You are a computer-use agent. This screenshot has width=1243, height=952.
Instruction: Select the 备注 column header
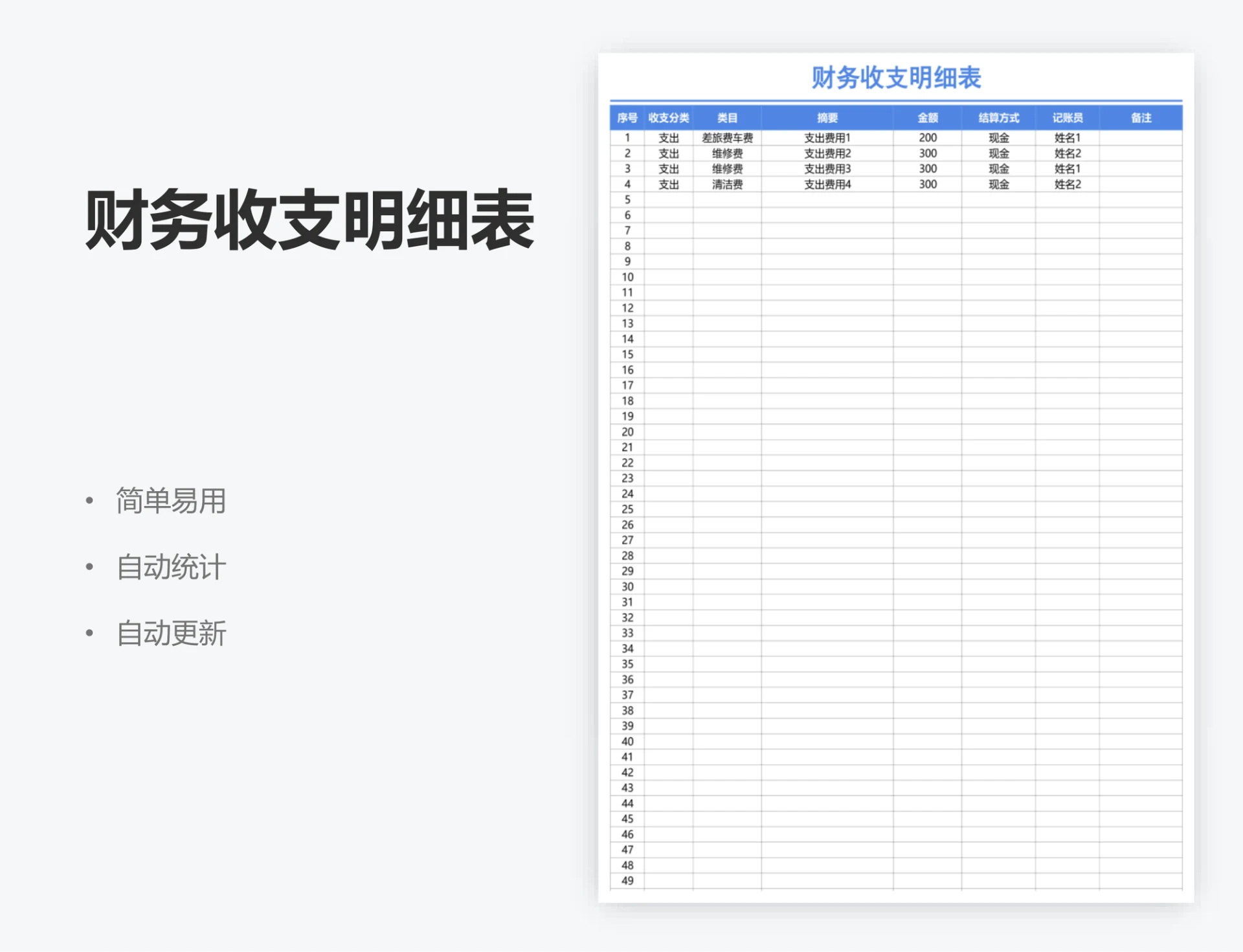[1142, 117]
